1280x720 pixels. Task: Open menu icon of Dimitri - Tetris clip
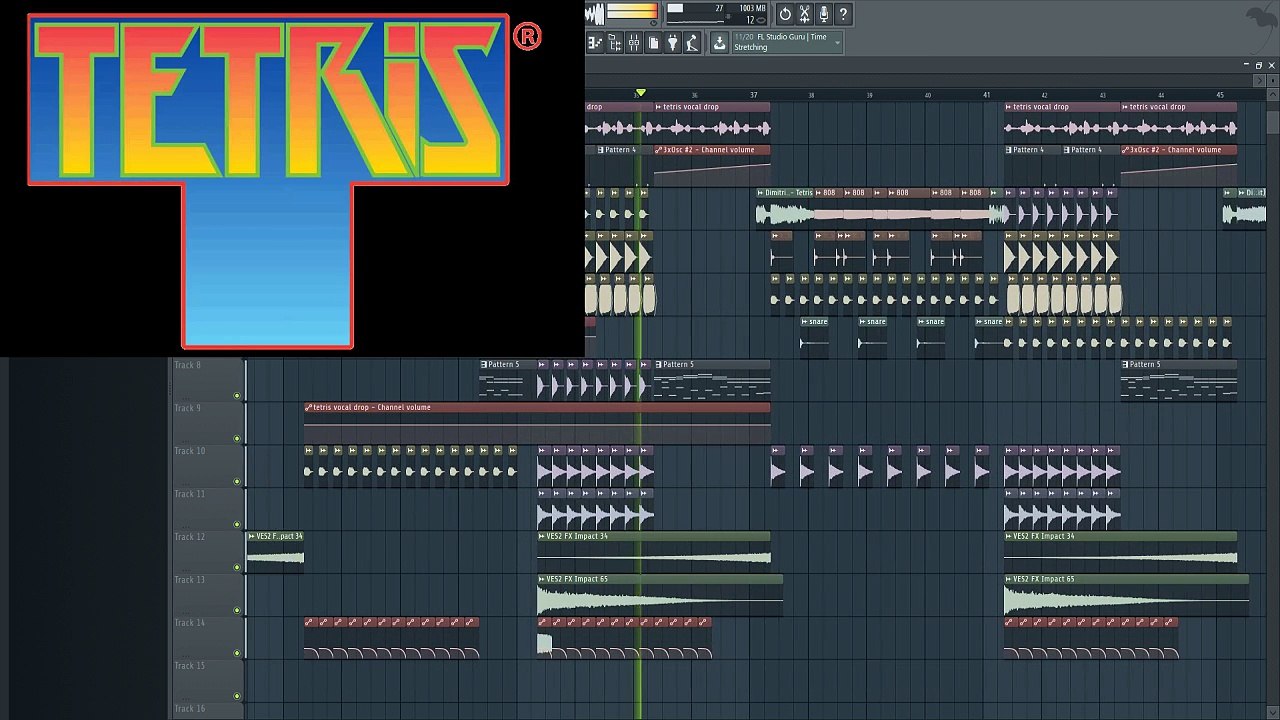pyautogui.click(x=760, y=192)
